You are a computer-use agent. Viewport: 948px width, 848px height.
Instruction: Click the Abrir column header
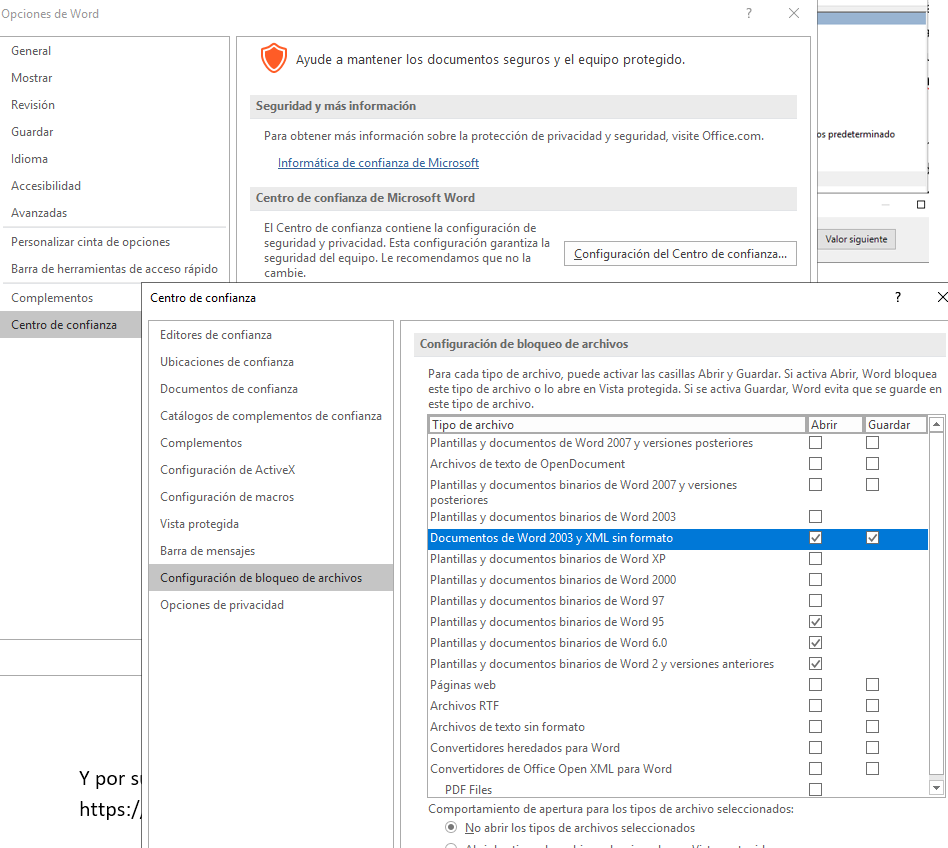point(835,425)
